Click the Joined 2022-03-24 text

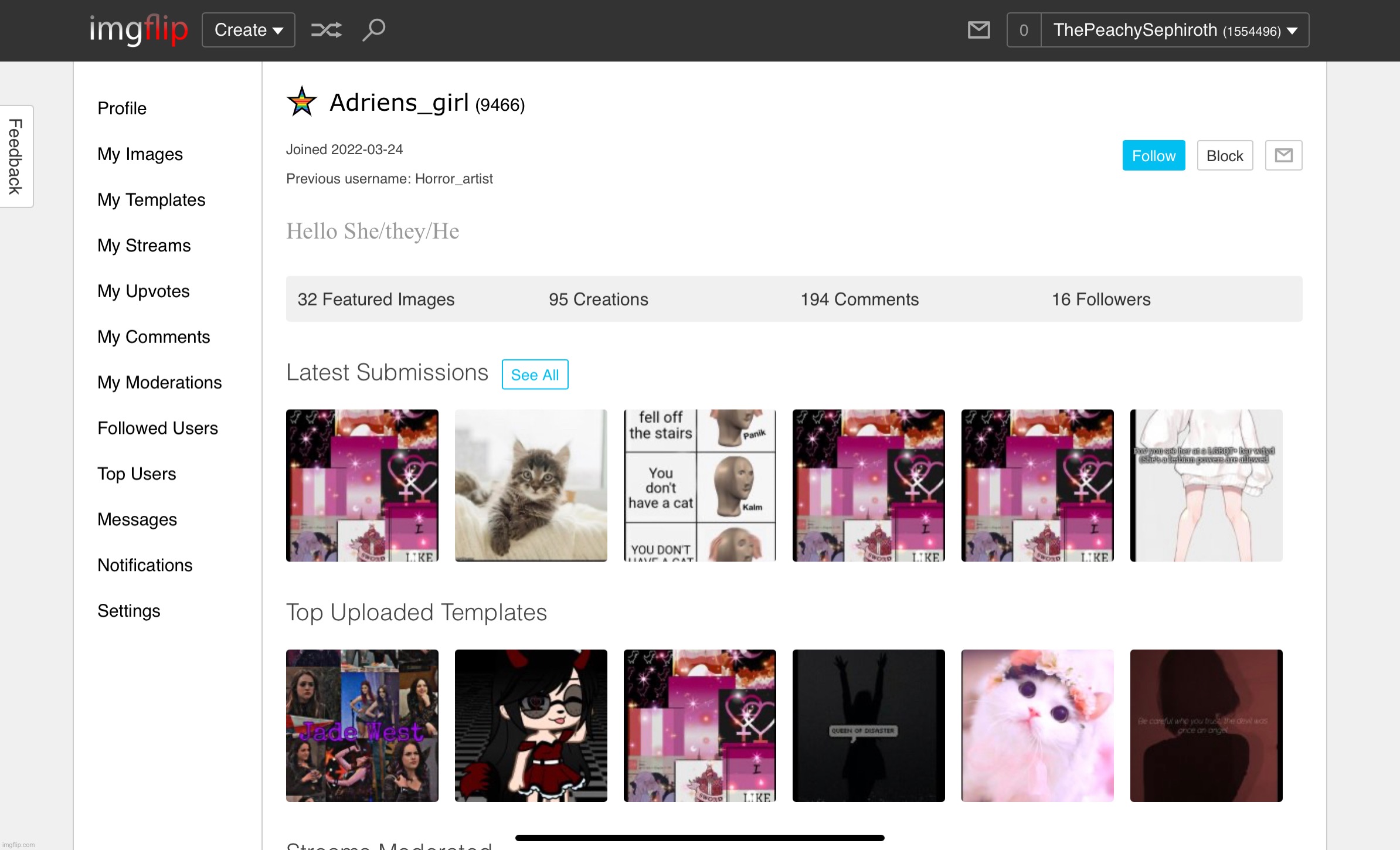click(344, 149)
